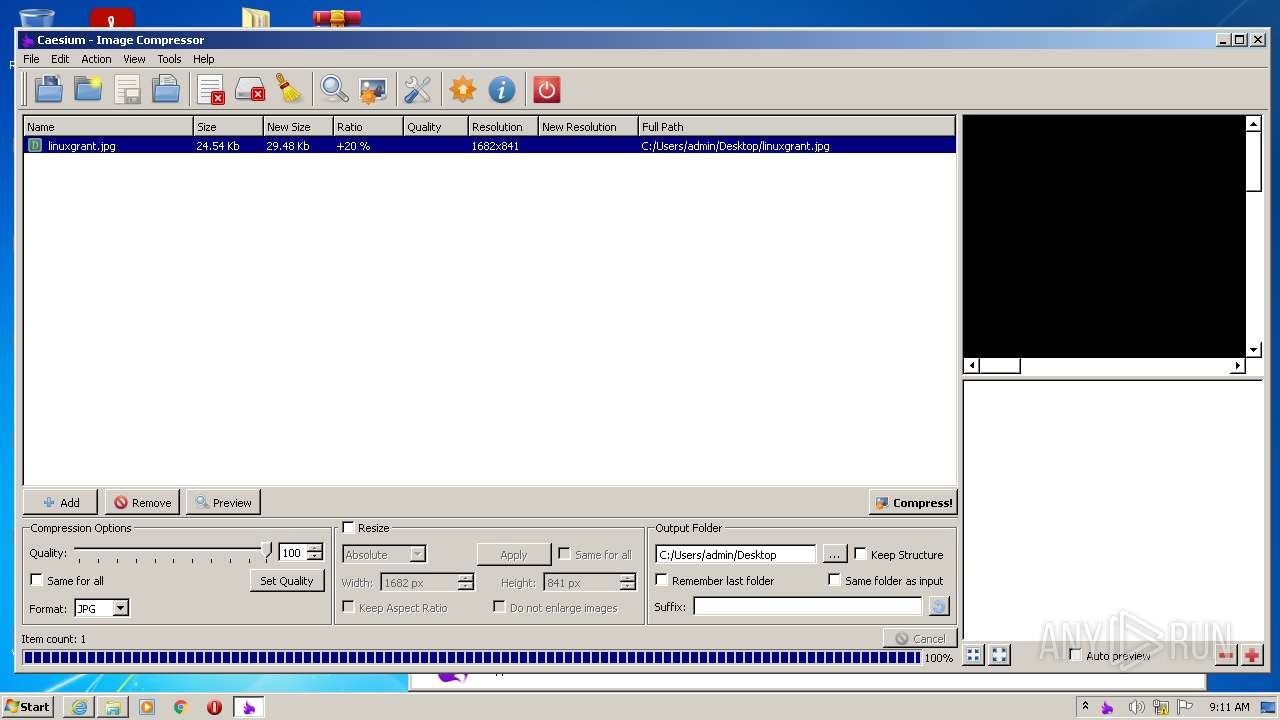Click the Open list toolbar icon

pos(166,90)
